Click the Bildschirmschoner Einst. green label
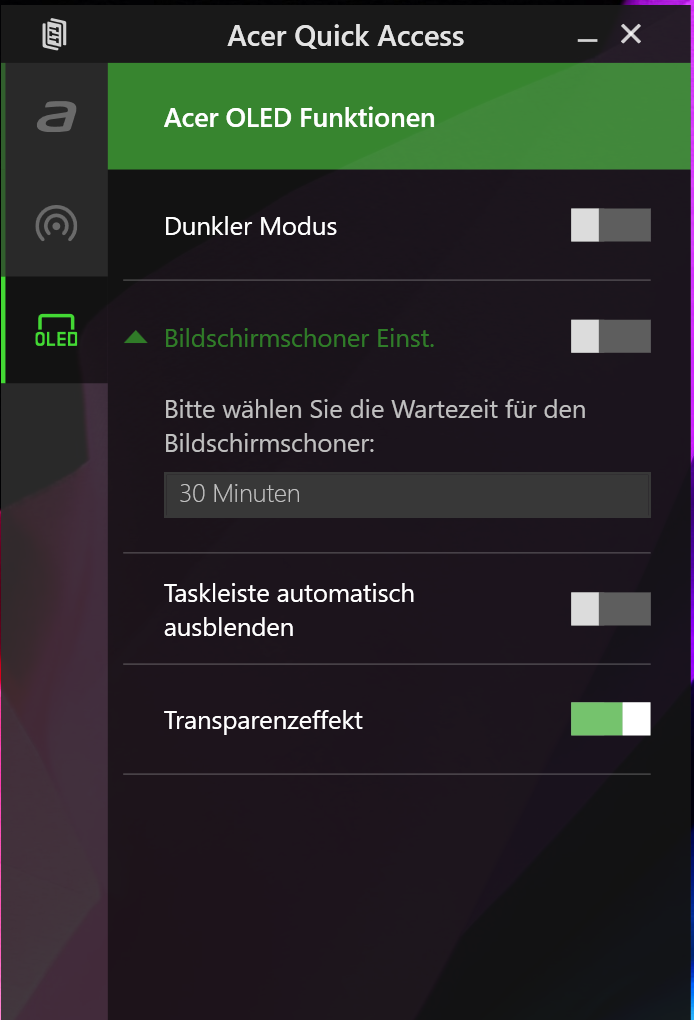694x1020 pixels. [299, 338]
